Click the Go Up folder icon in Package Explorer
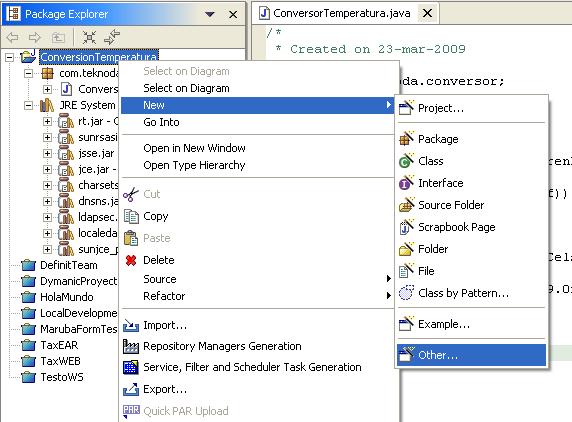This screenshot has width=572, height=422. [x=58, y=37]
